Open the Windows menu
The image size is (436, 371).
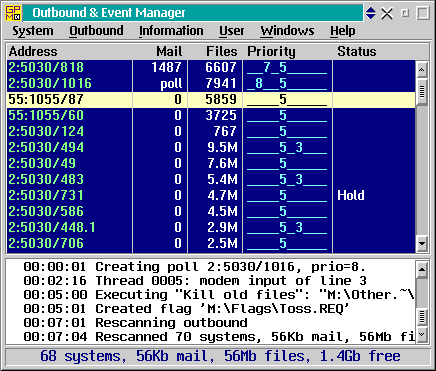[x=287, y=31]
